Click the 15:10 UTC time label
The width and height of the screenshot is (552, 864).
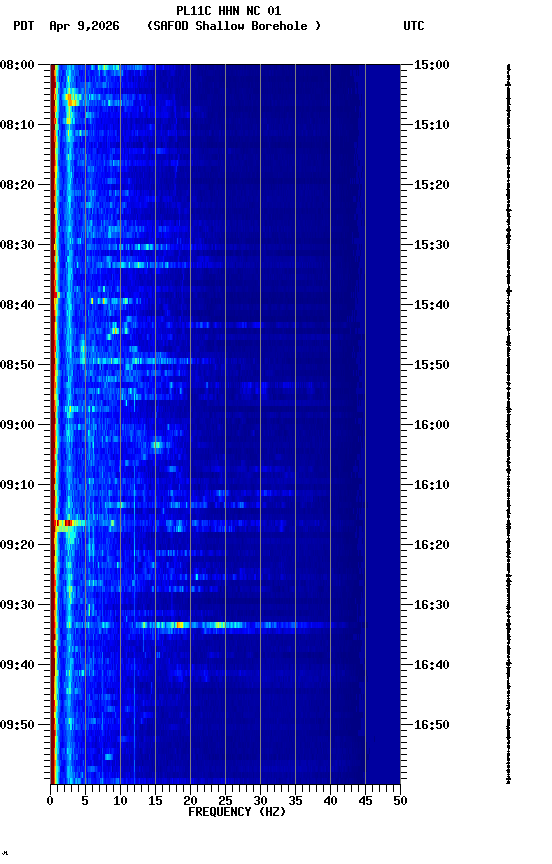pos(432,125)
